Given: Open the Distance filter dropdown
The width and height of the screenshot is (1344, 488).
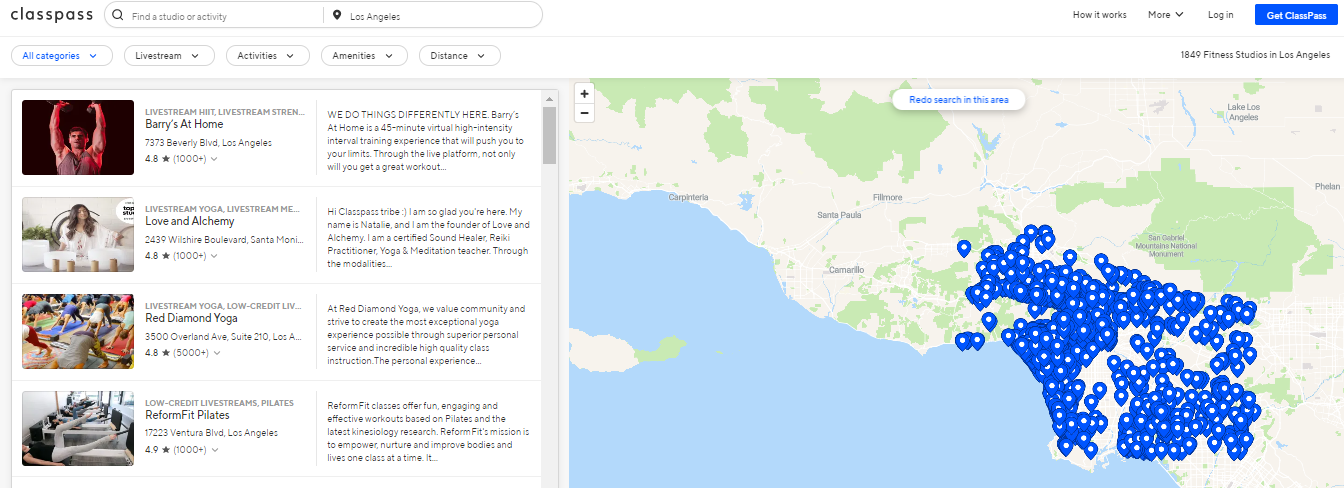Looking at the screenshot, I should pos(460,56).
